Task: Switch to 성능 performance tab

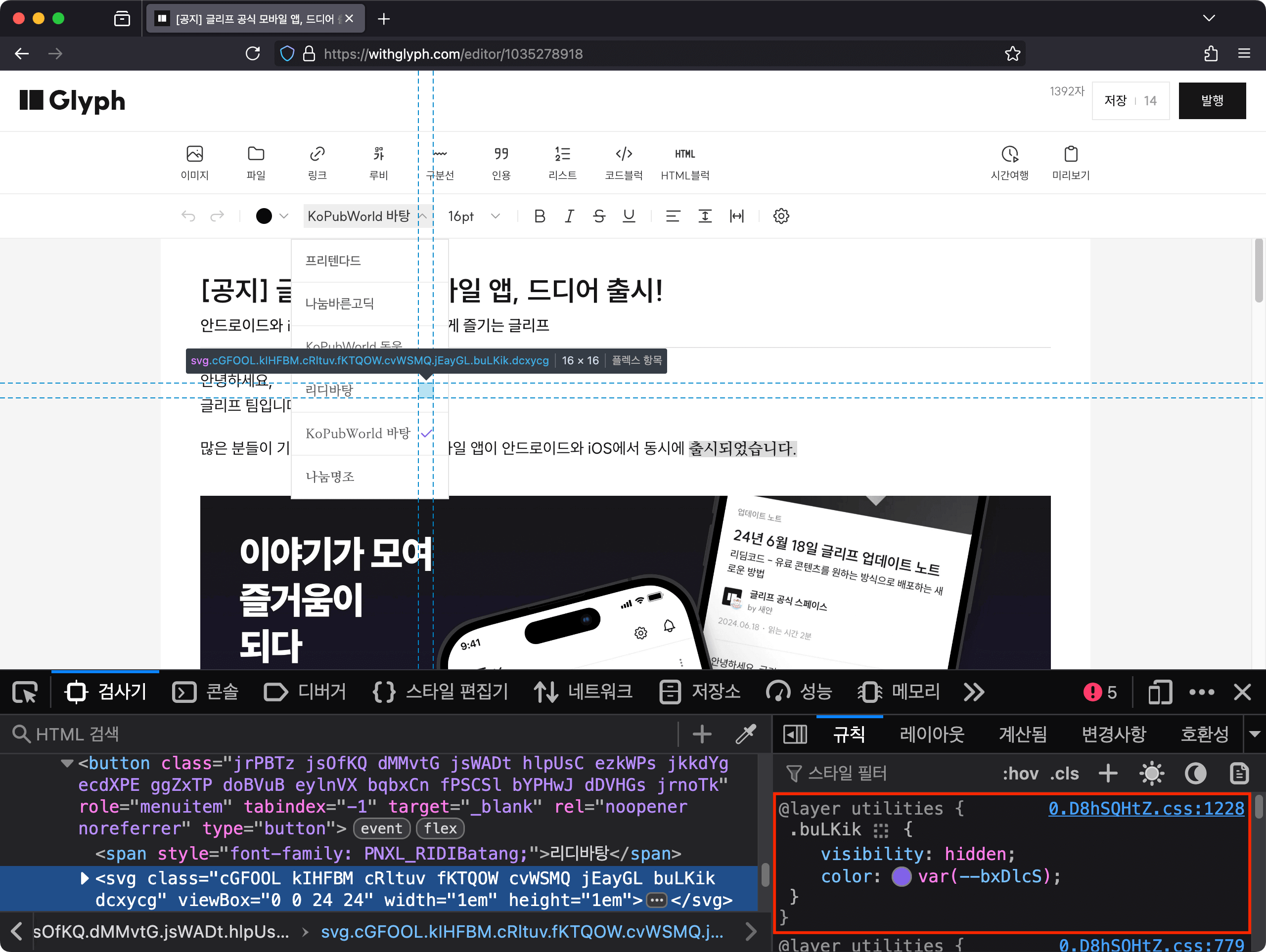Action: 799,692
